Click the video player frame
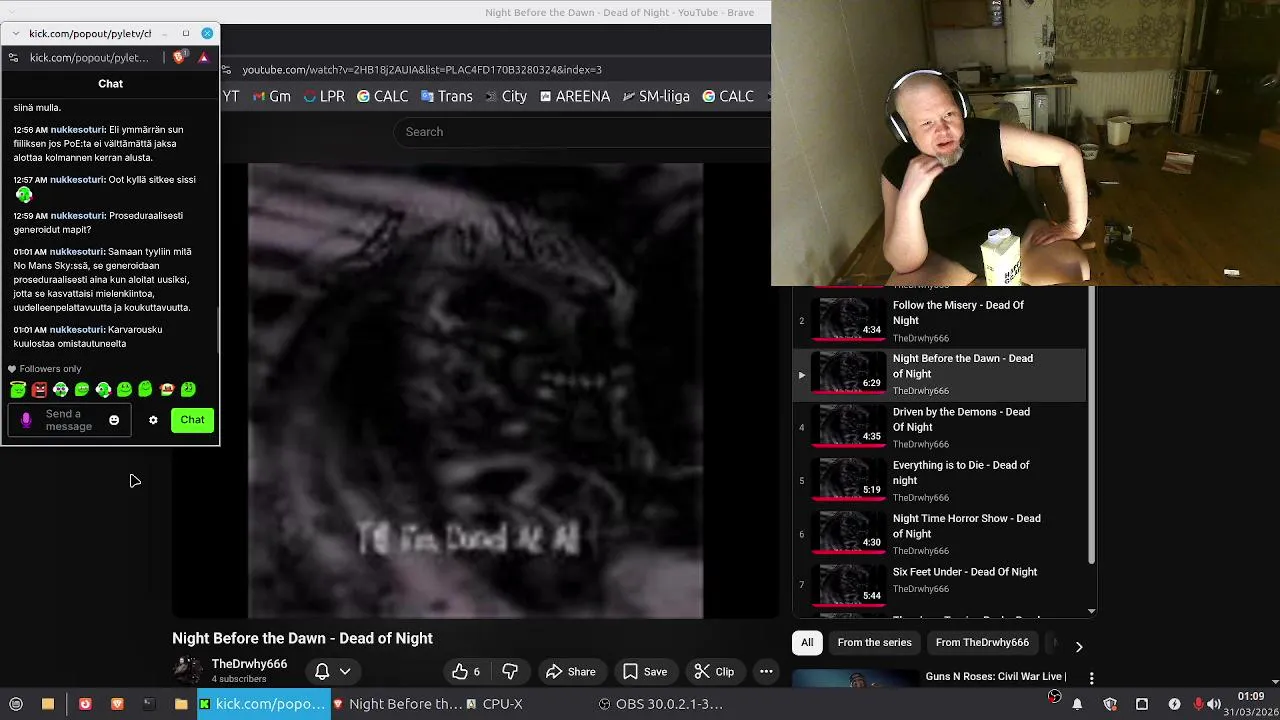 (x=475, y=391)
